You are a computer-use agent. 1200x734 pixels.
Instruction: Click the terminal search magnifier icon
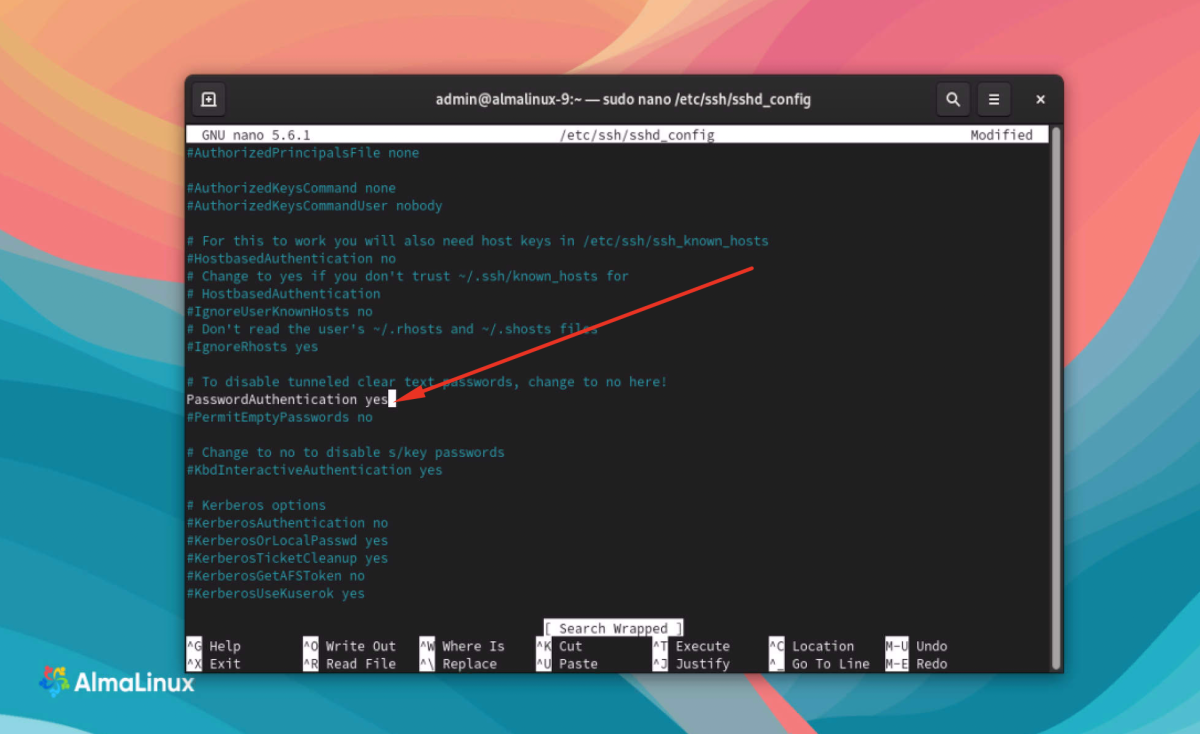point(953,100)
